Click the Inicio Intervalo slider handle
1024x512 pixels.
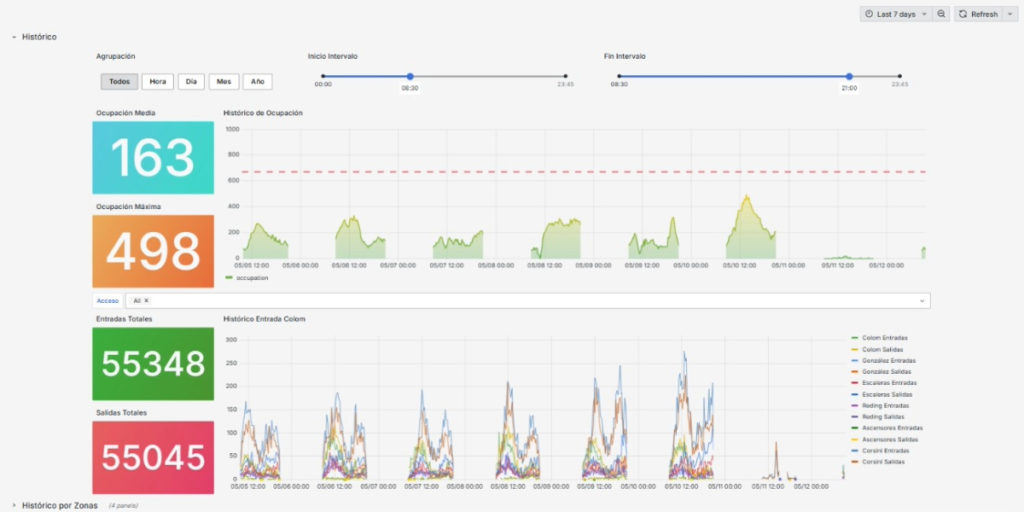(410, 76)
